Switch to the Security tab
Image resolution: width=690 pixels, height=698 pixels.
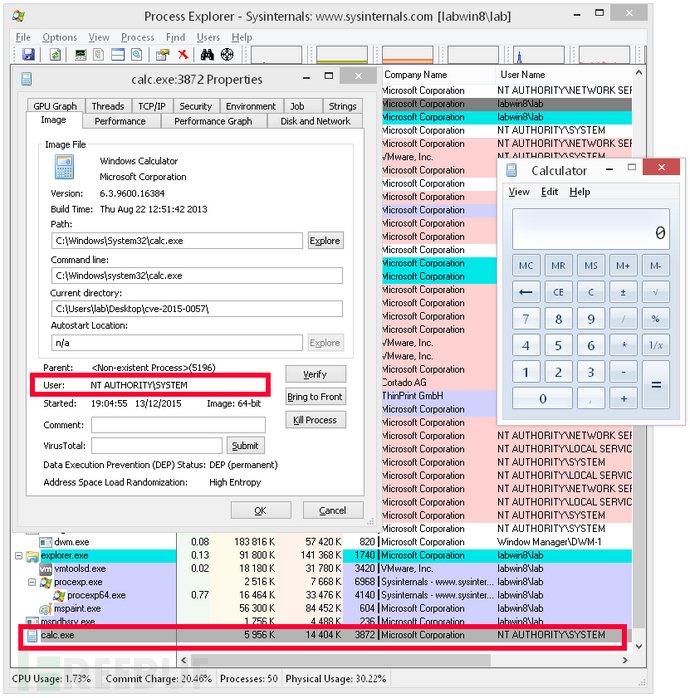196,106
